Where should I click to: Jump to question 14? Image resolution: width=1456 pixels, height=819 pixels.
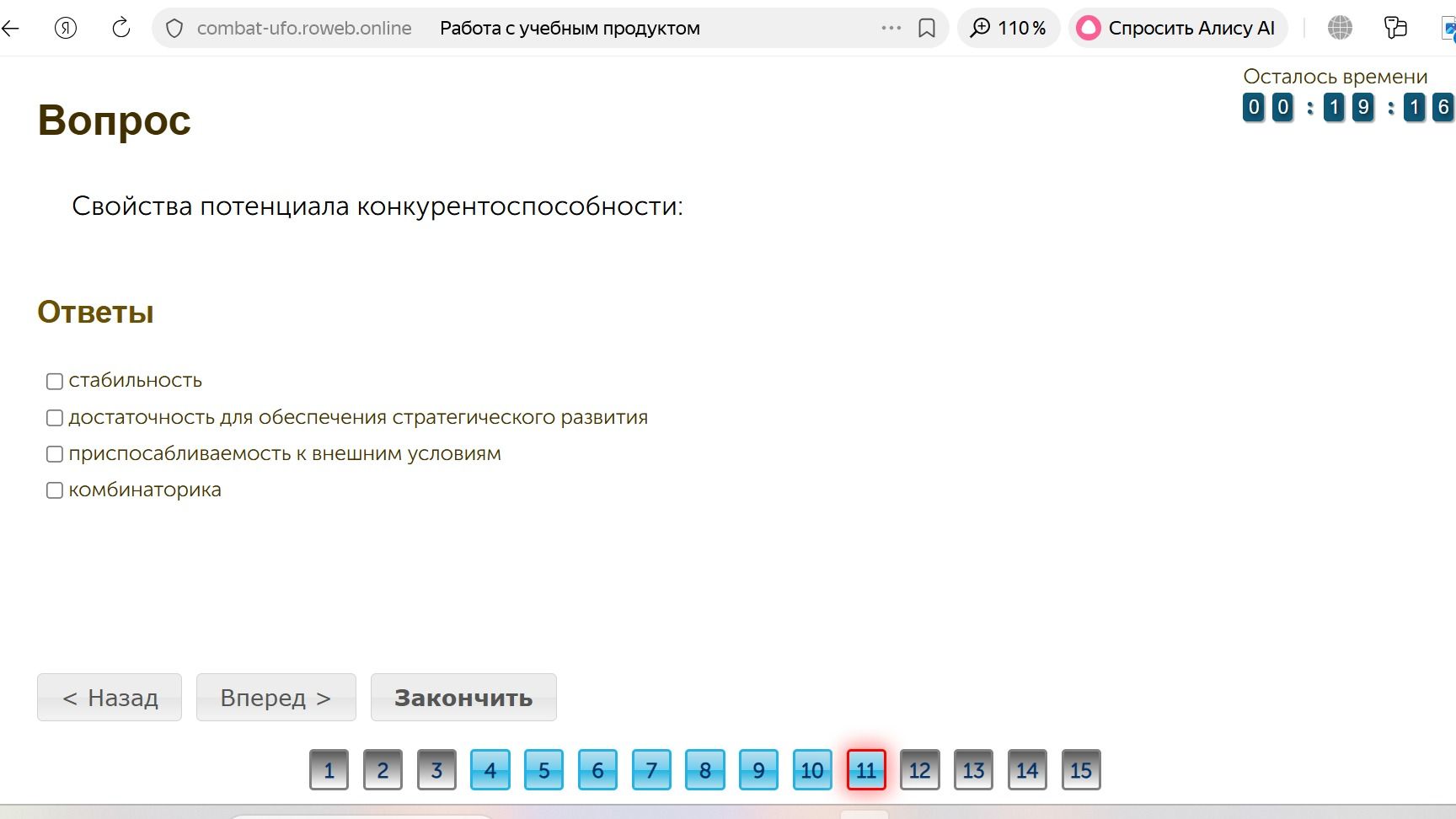pyautogui.click(x=1027, y=770)
